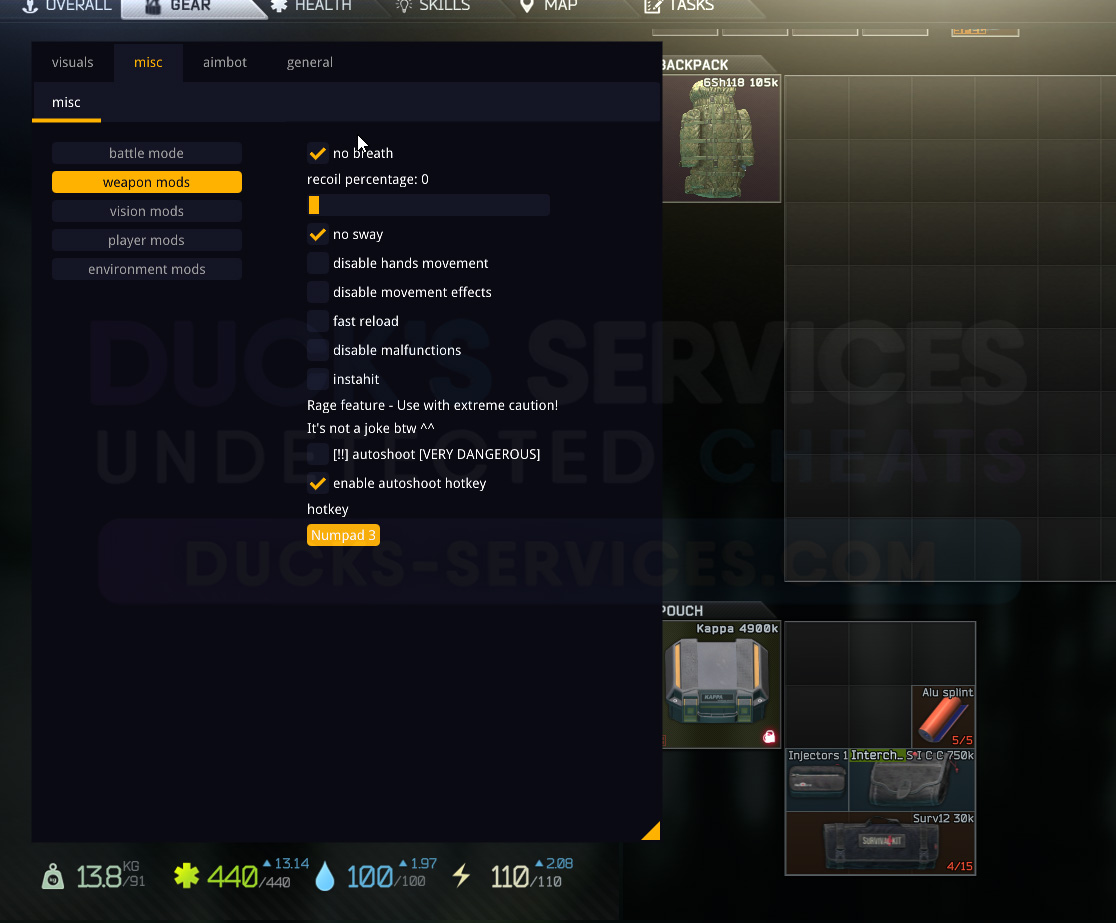Image resolution: width=1116 pixels, height=923 pixels.
Task: Select the Alu splint item
Action: (x=943, y=716)
